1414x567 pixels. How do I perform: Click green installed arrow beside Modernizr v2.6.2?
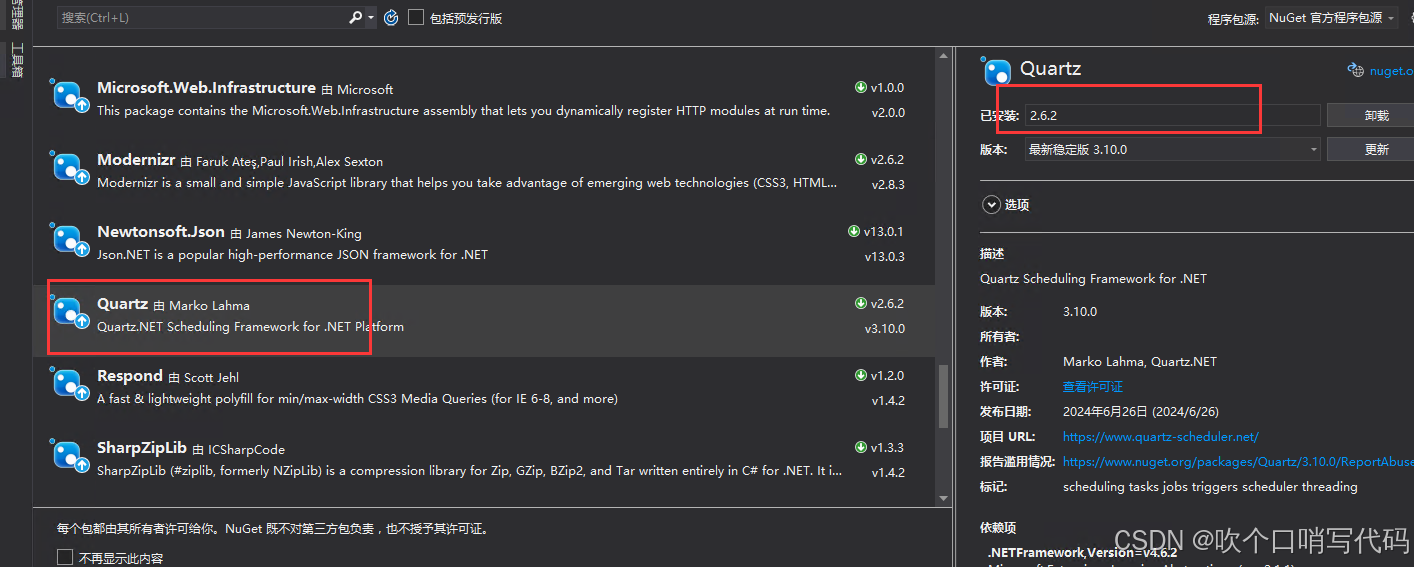point(861,159)
